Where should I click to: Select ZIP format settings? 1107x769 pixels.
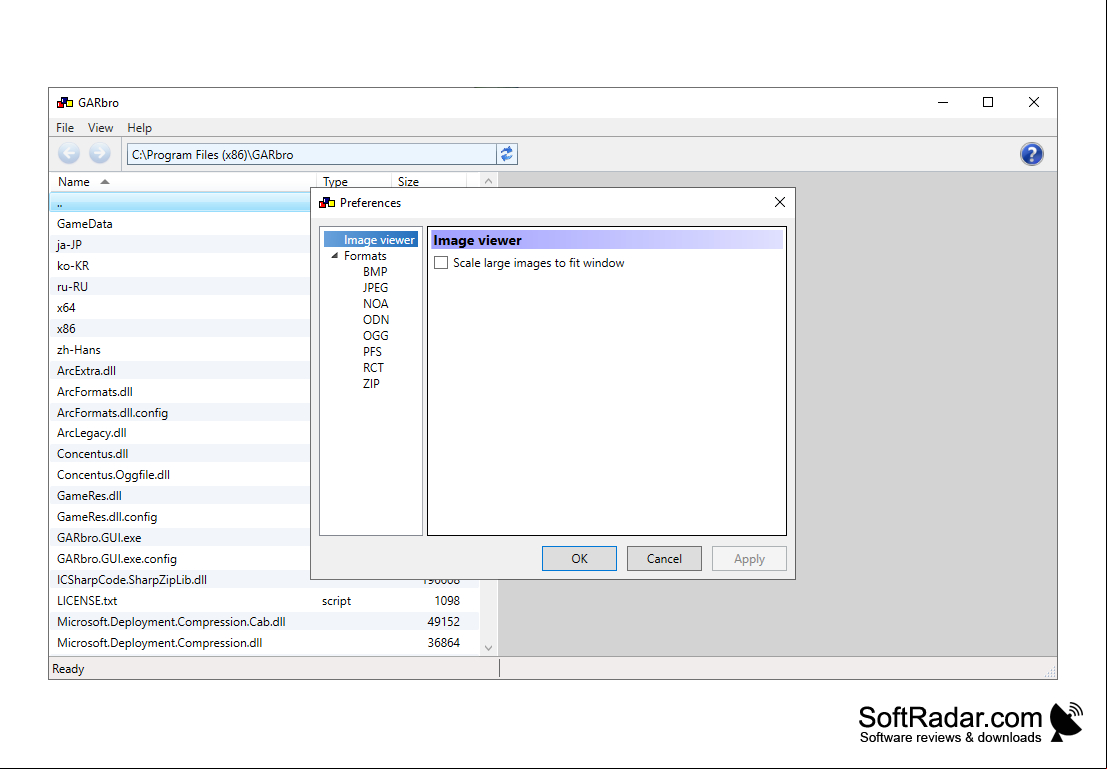pos(371,384)
